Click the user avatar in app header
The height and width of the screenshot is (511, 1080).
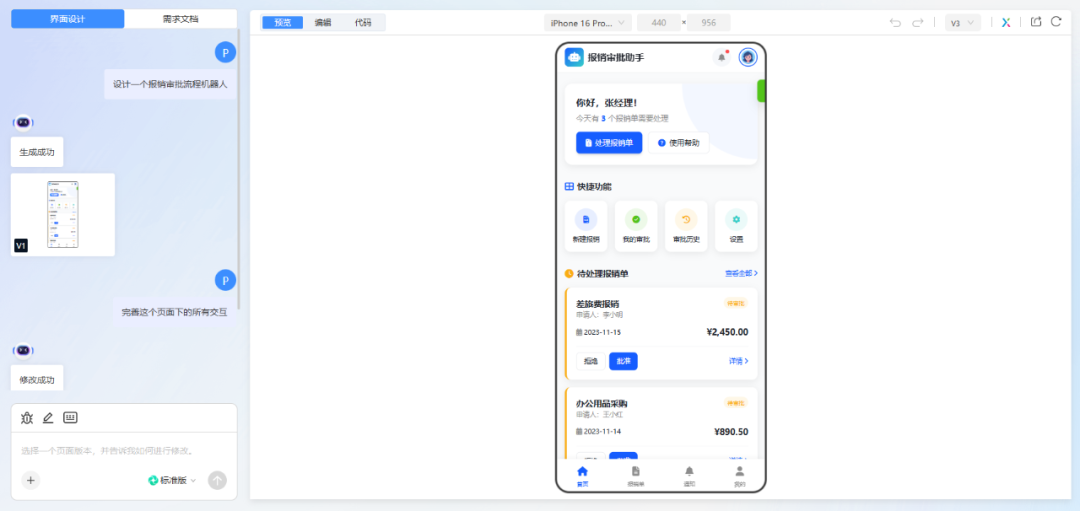(748, 57)
